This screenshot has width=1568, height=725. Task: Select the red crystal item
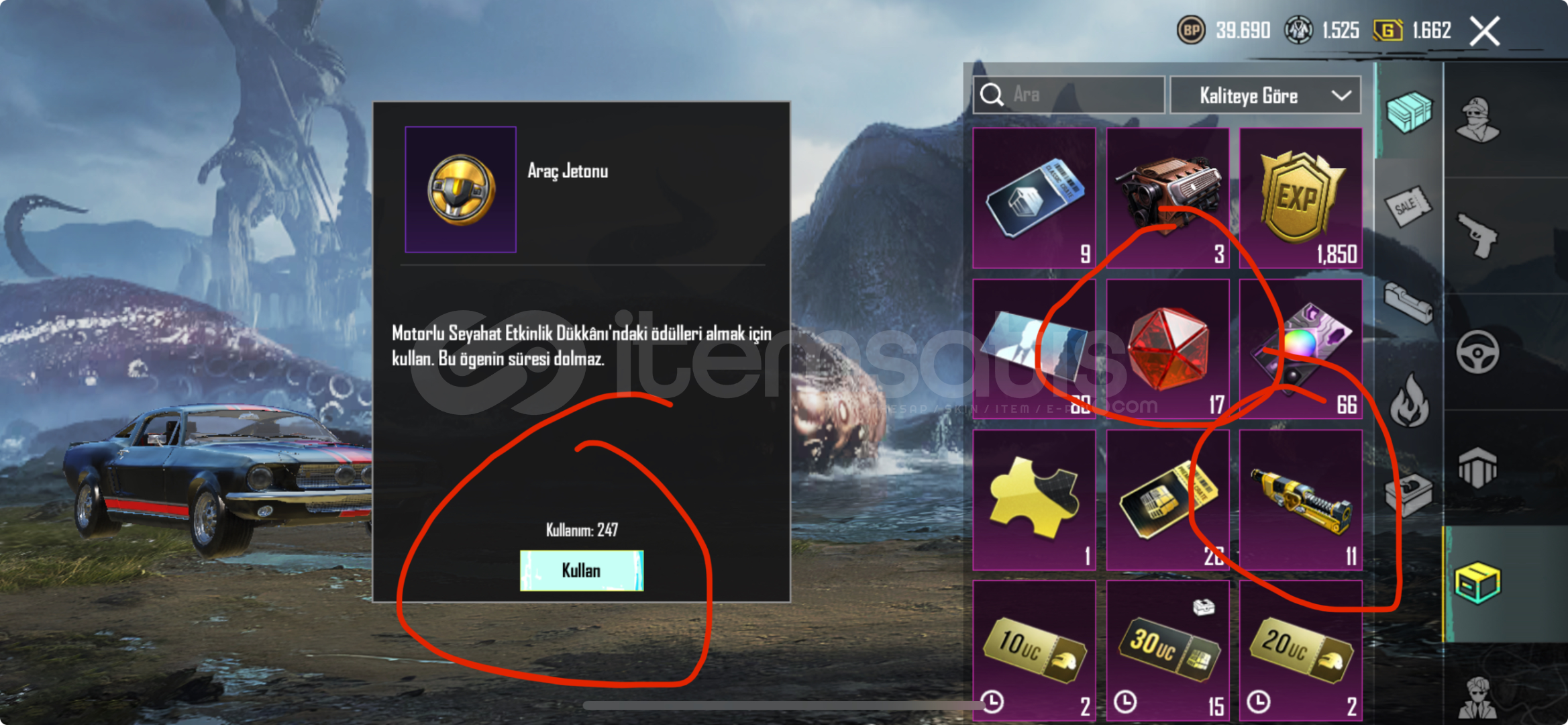tap(1167, 349)
